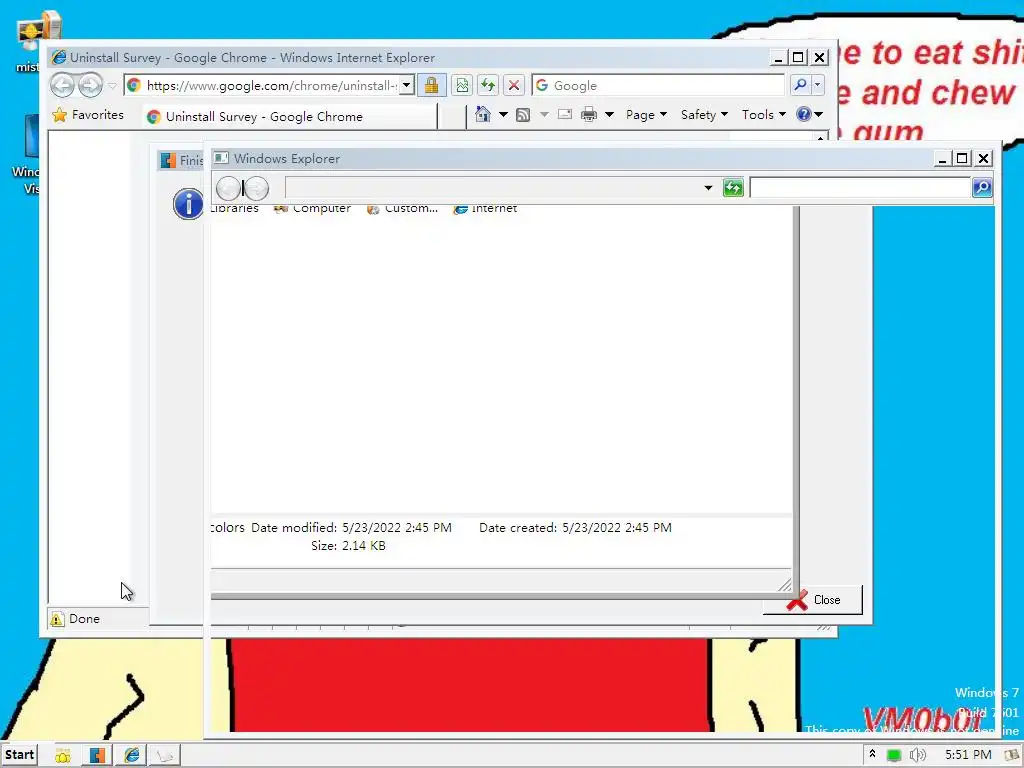
Task: Click the Windows Explorer address field
Action: 493,188
